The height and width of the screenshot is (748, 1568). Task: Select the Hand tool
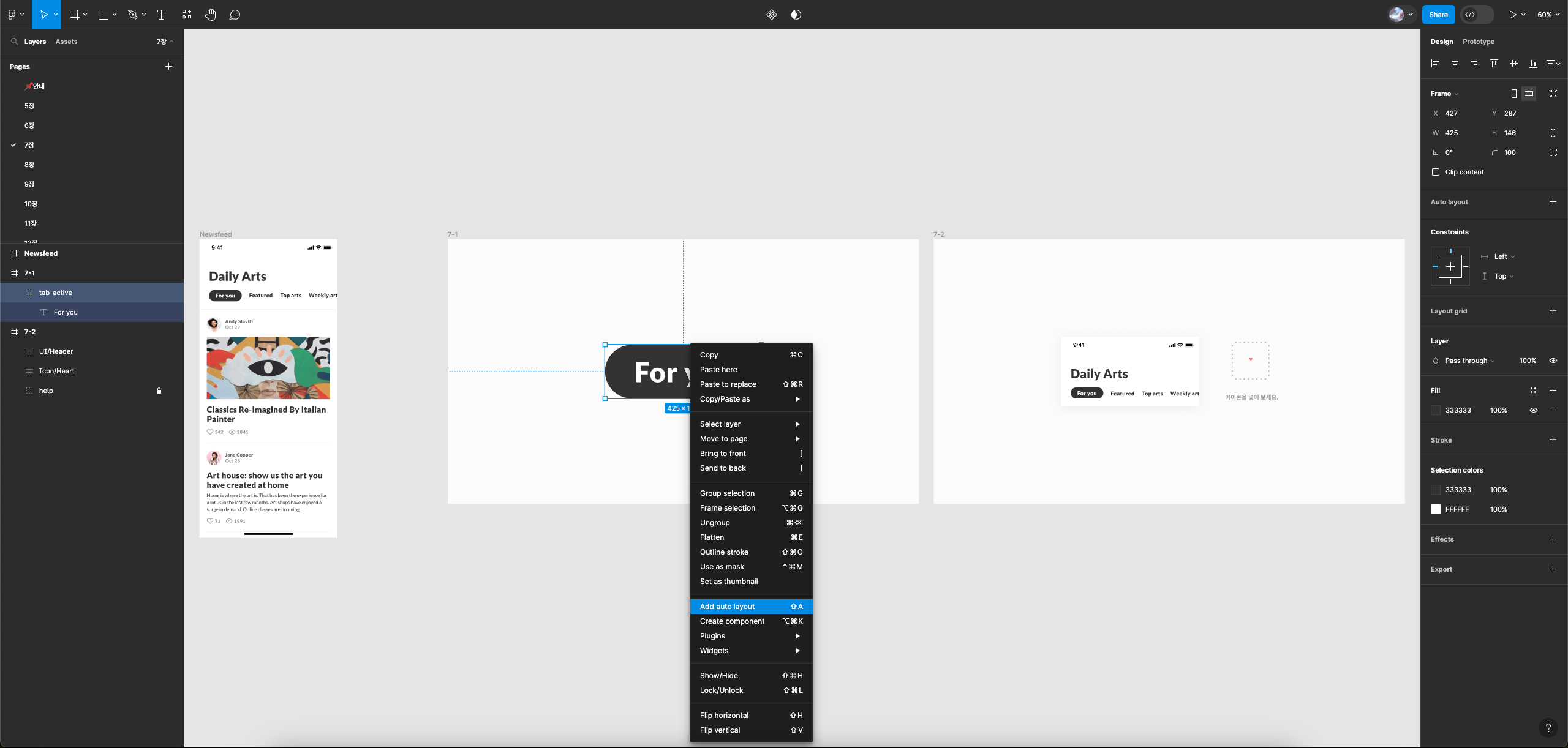[x=210, y=15]
